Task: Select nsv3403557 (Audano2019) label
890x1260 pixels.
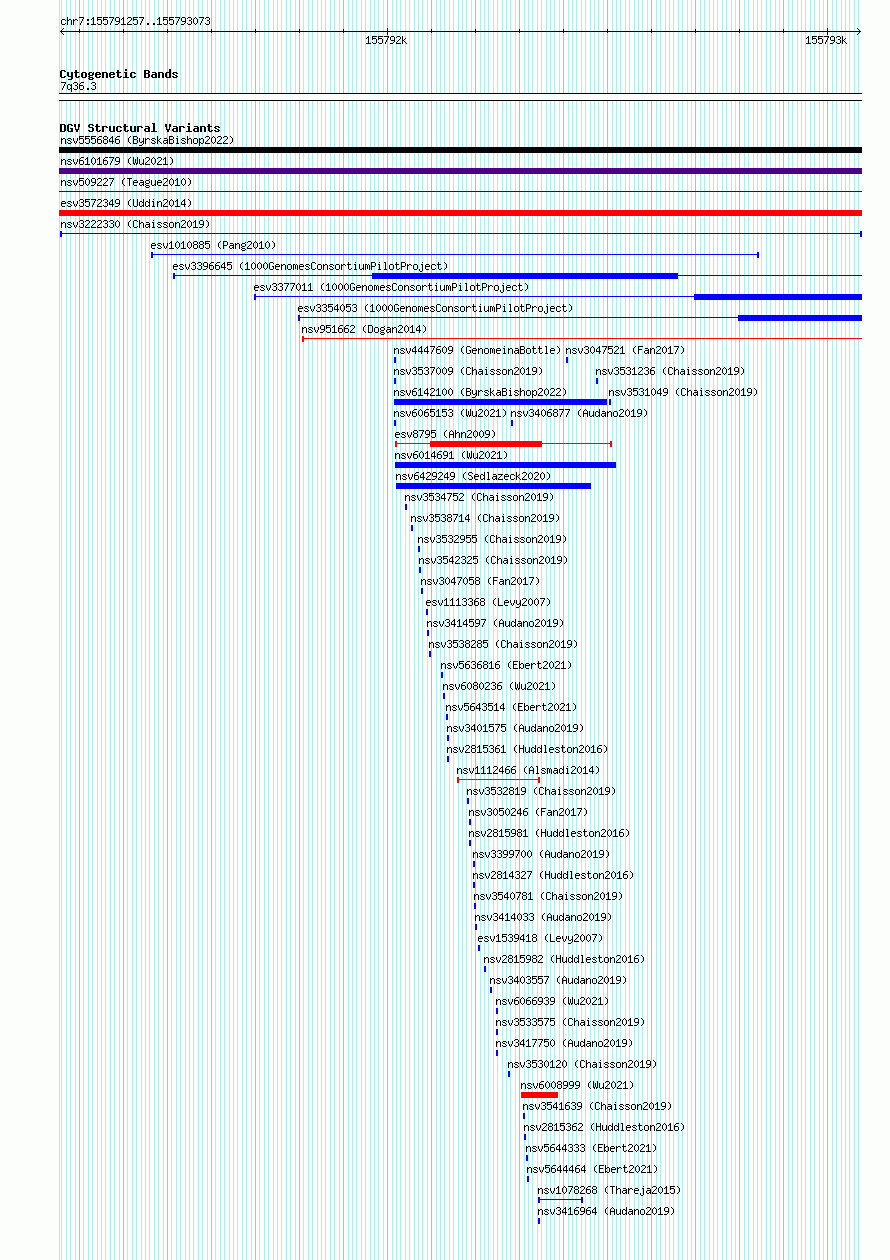Action: (x=558, y=981)
